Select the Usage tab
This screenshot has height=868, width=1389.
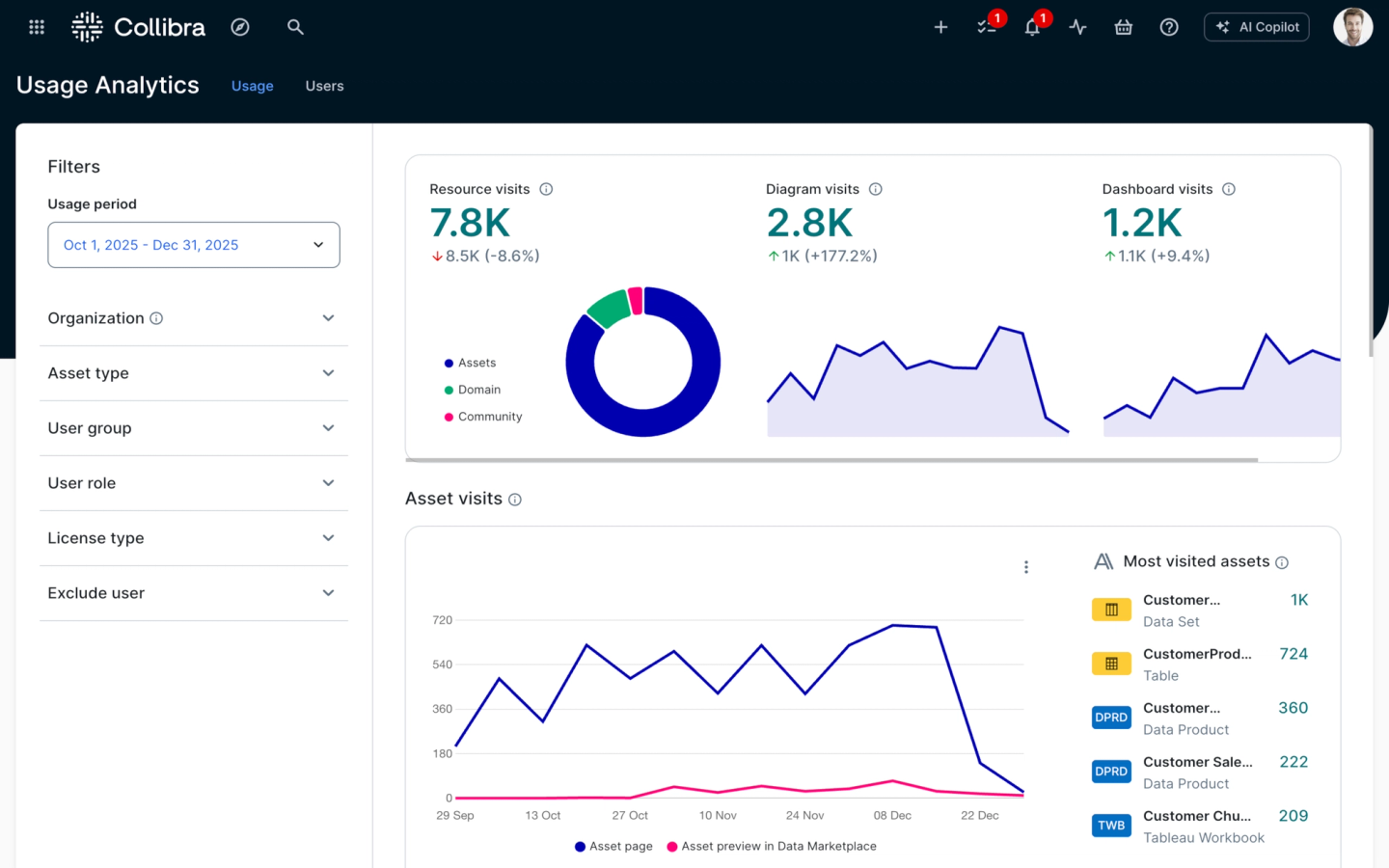252,86
